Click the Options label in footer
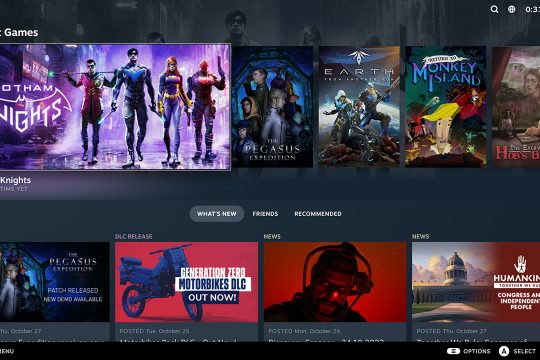 coord(477,351)
